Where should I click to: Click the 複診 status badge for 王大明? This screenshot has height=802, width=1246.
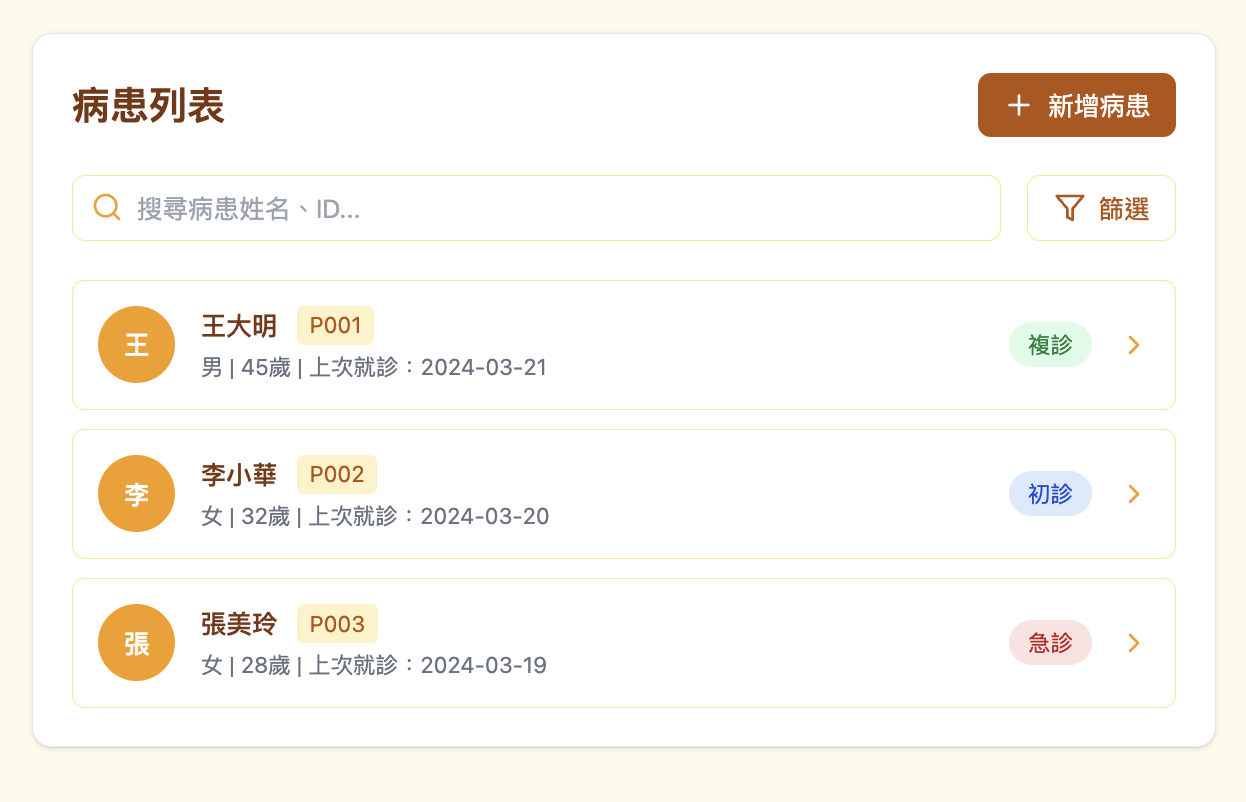pos(1050,344)
